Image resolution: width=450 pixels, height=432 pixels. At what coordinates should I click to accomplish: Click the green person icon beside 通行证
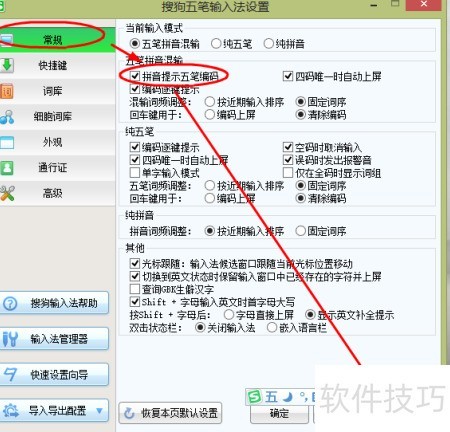click(x=7, y=168)
